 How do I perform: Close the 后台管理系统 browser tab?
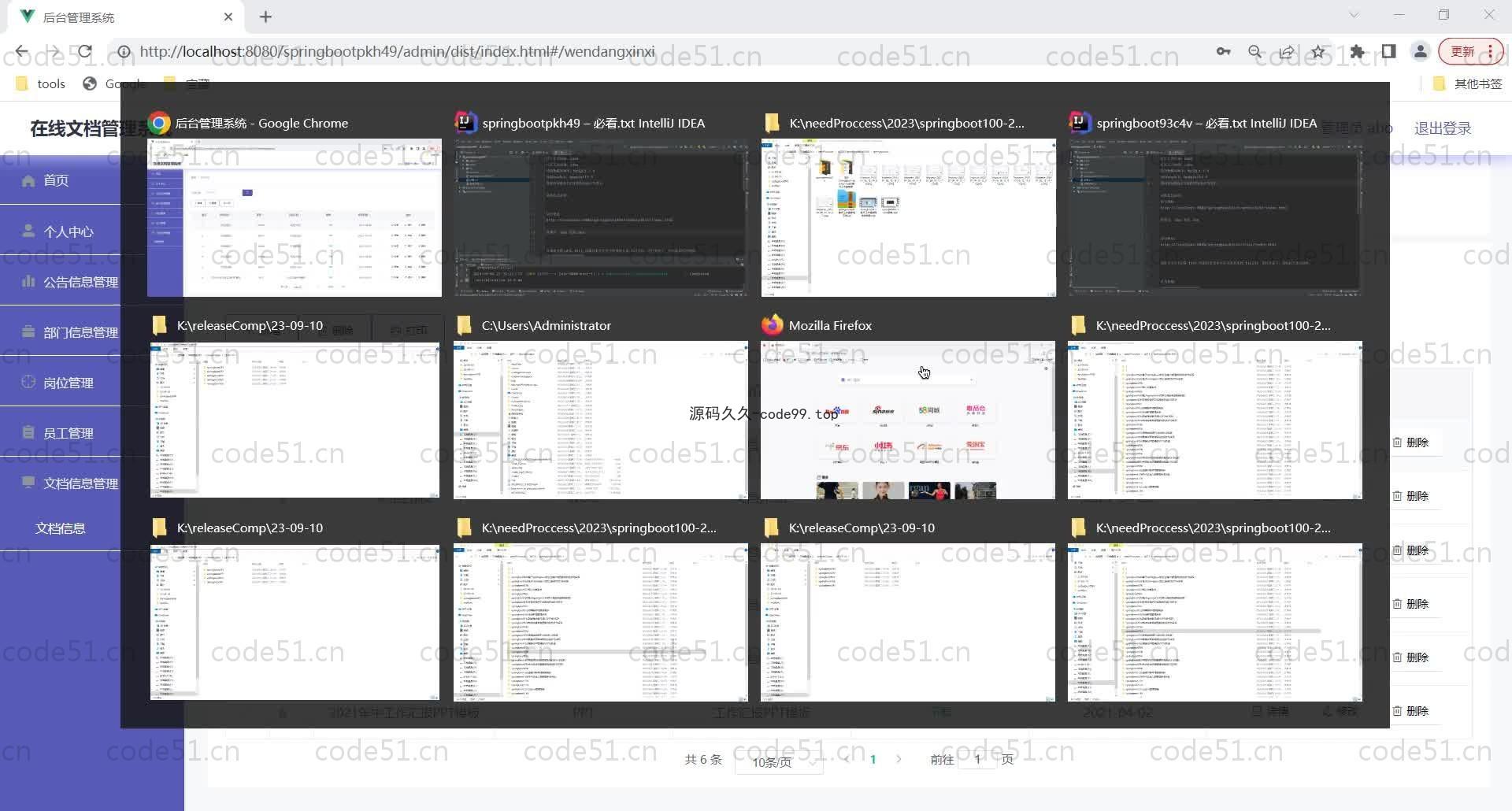click(228, 17)
